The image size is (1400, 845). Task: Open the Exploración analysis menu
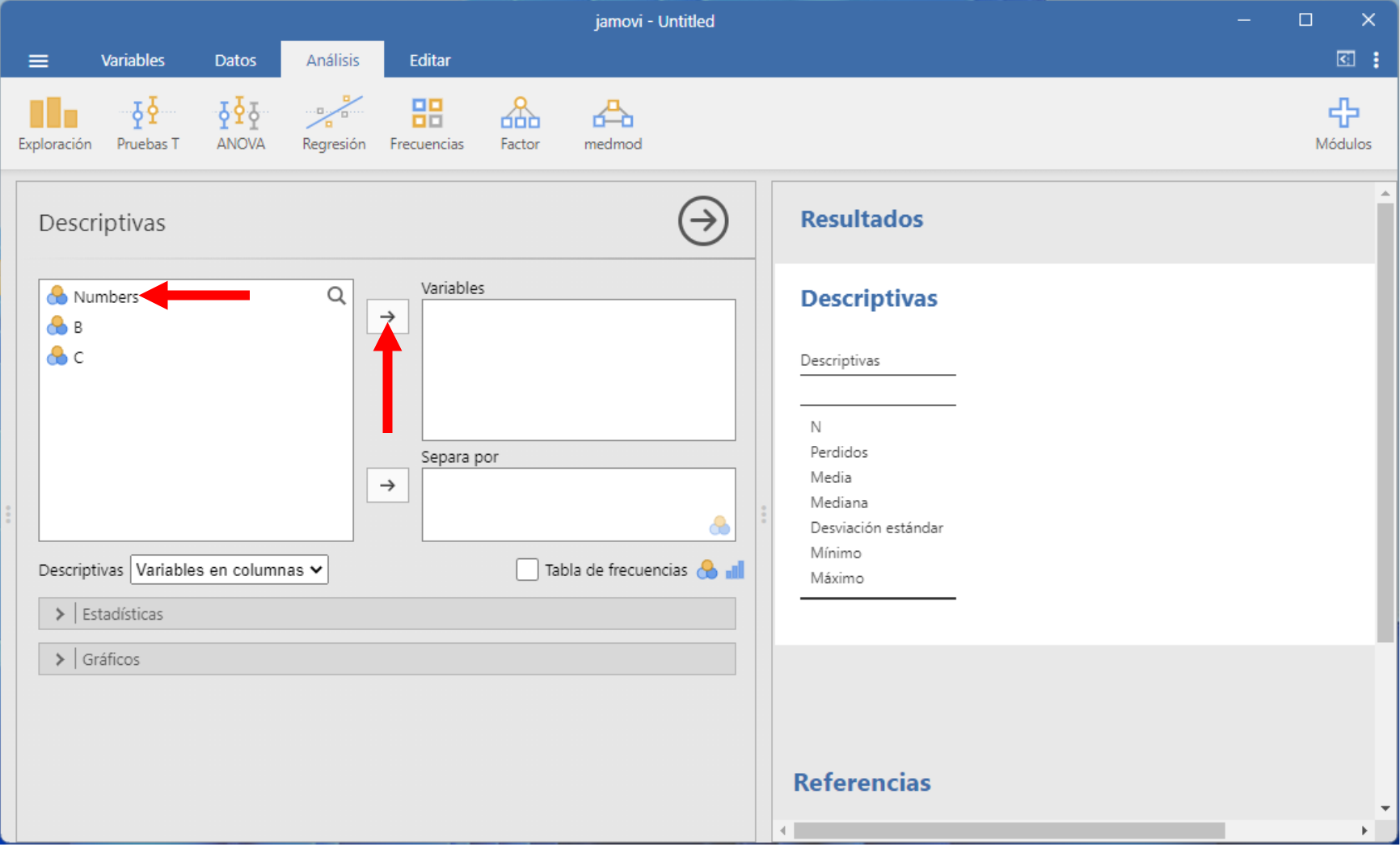54,123
